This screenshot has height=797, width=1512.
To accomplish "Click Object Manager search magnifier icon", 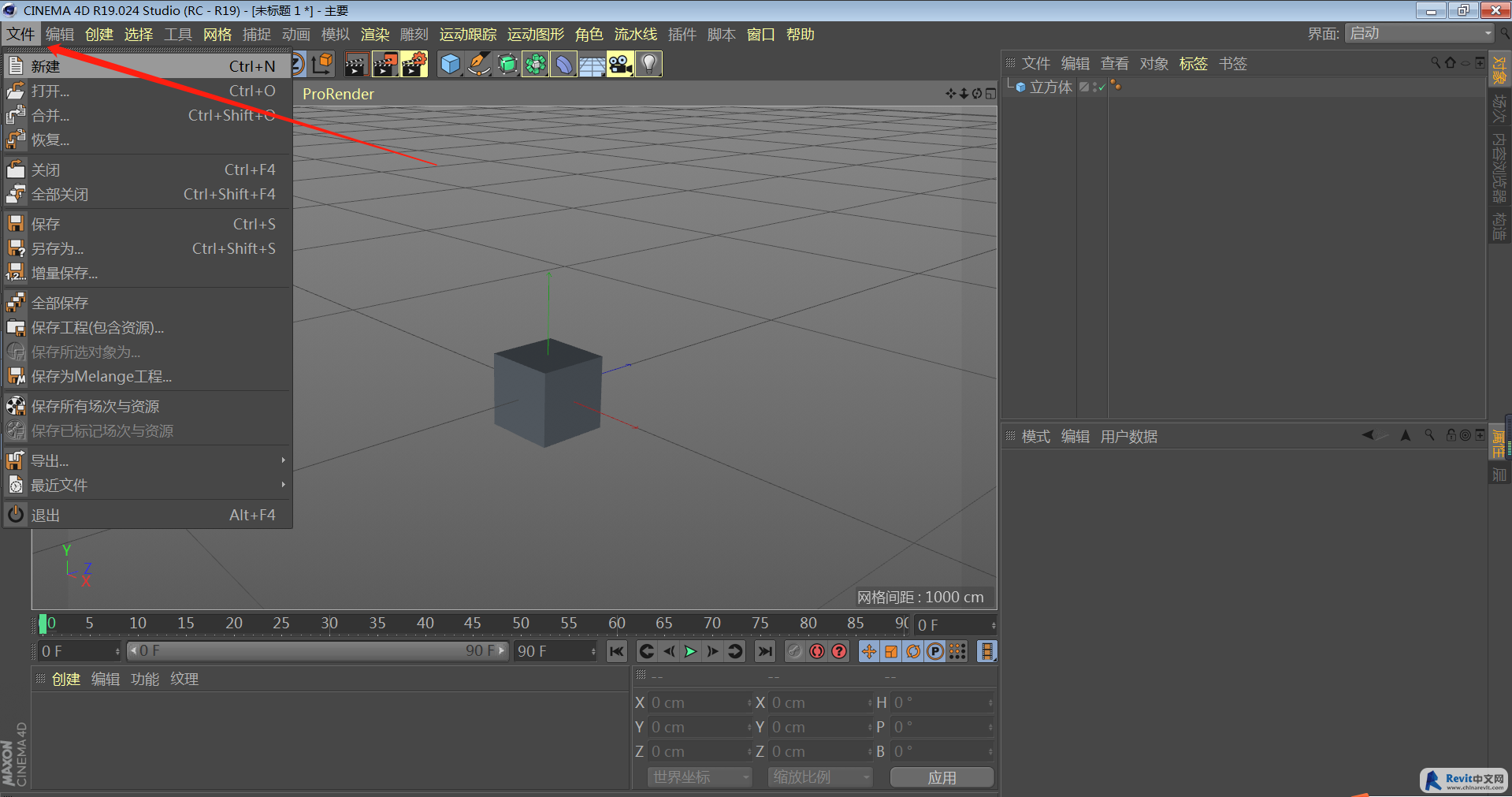I will point(1436,63).
